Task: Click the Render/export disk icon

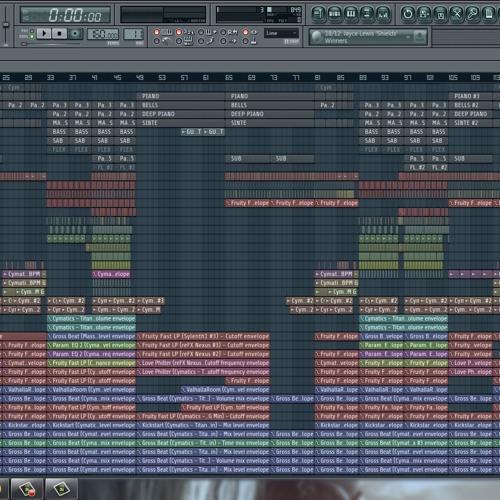Action: tap(440, 14)
